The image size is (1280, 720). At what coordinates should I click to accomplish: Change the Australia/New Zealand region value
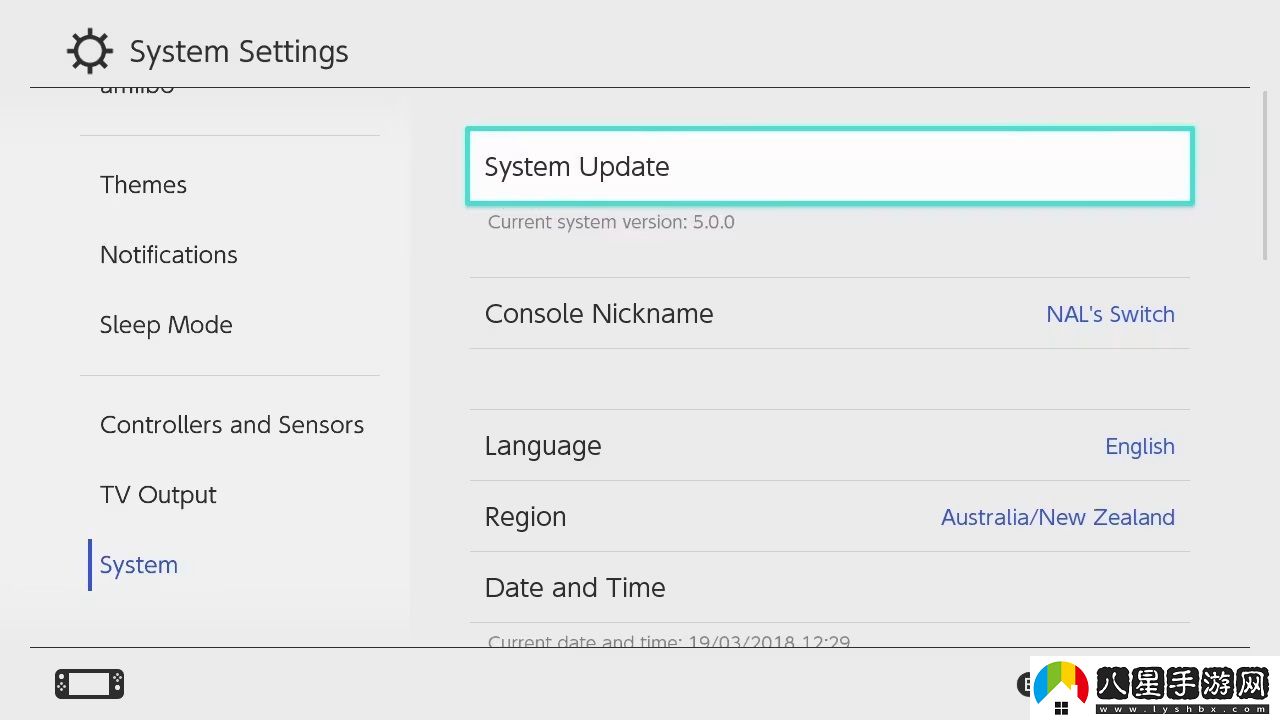point(1058,517)
